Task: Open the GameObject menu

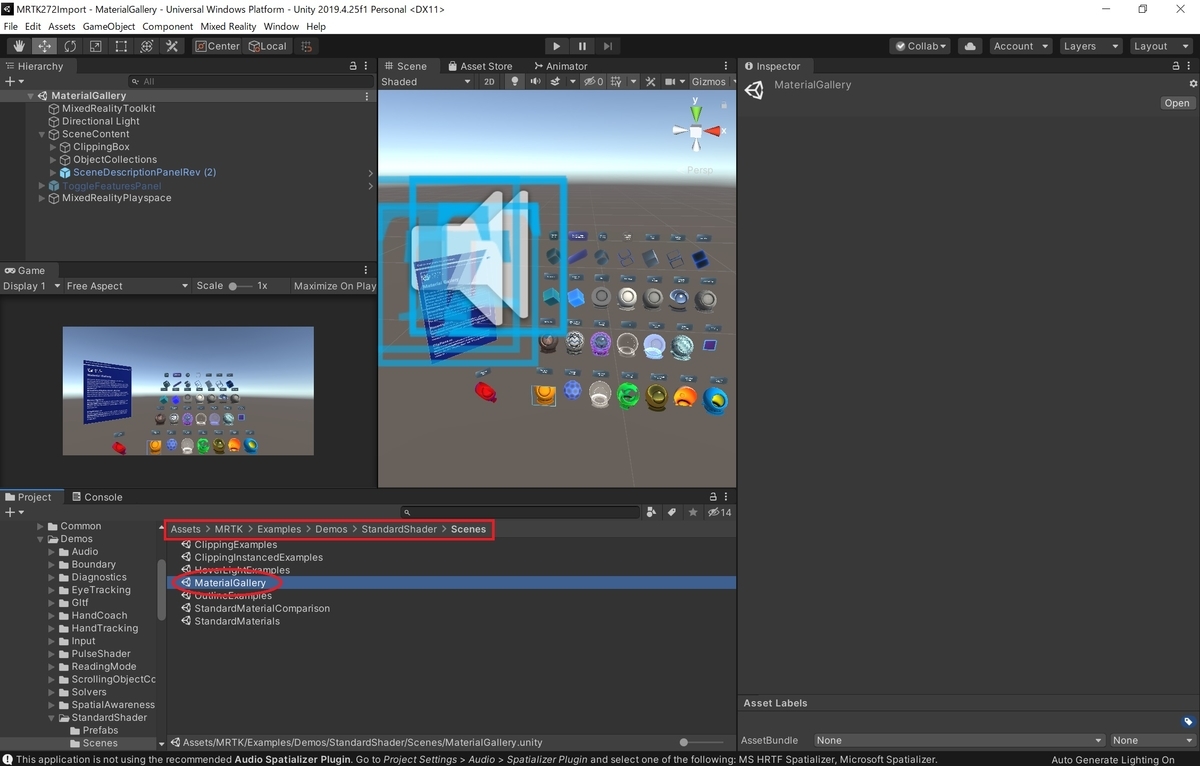Action: click(x=108, y=26)
